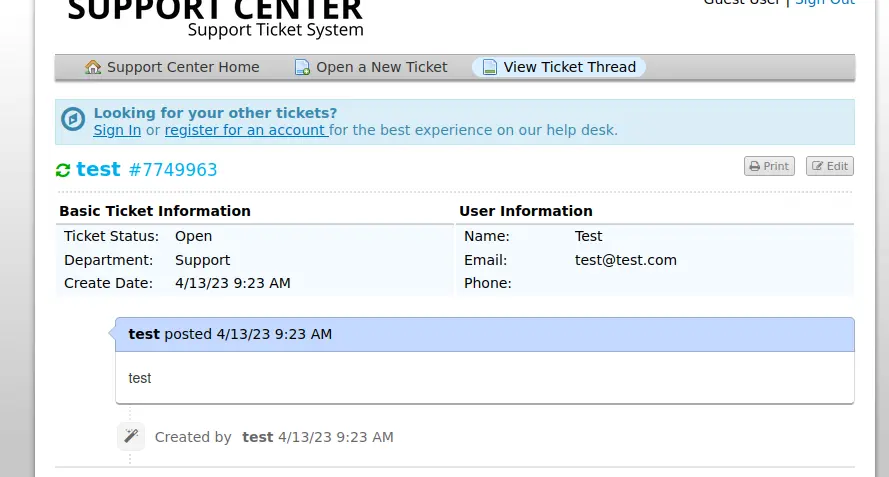Click the test ticket subject title
Image resolution: width=889 pixels, height=477 pixels.
98,169
